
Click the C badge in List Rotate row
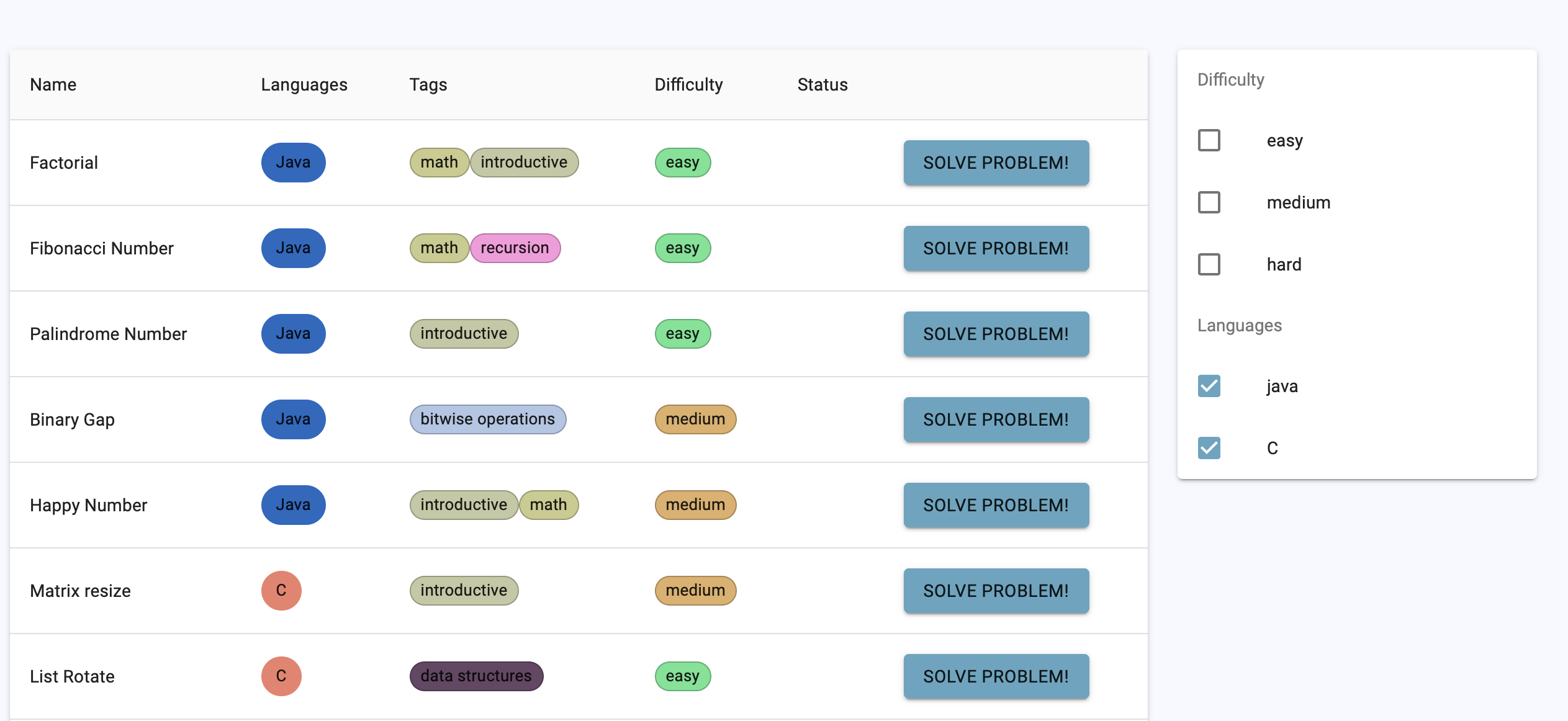281,676
